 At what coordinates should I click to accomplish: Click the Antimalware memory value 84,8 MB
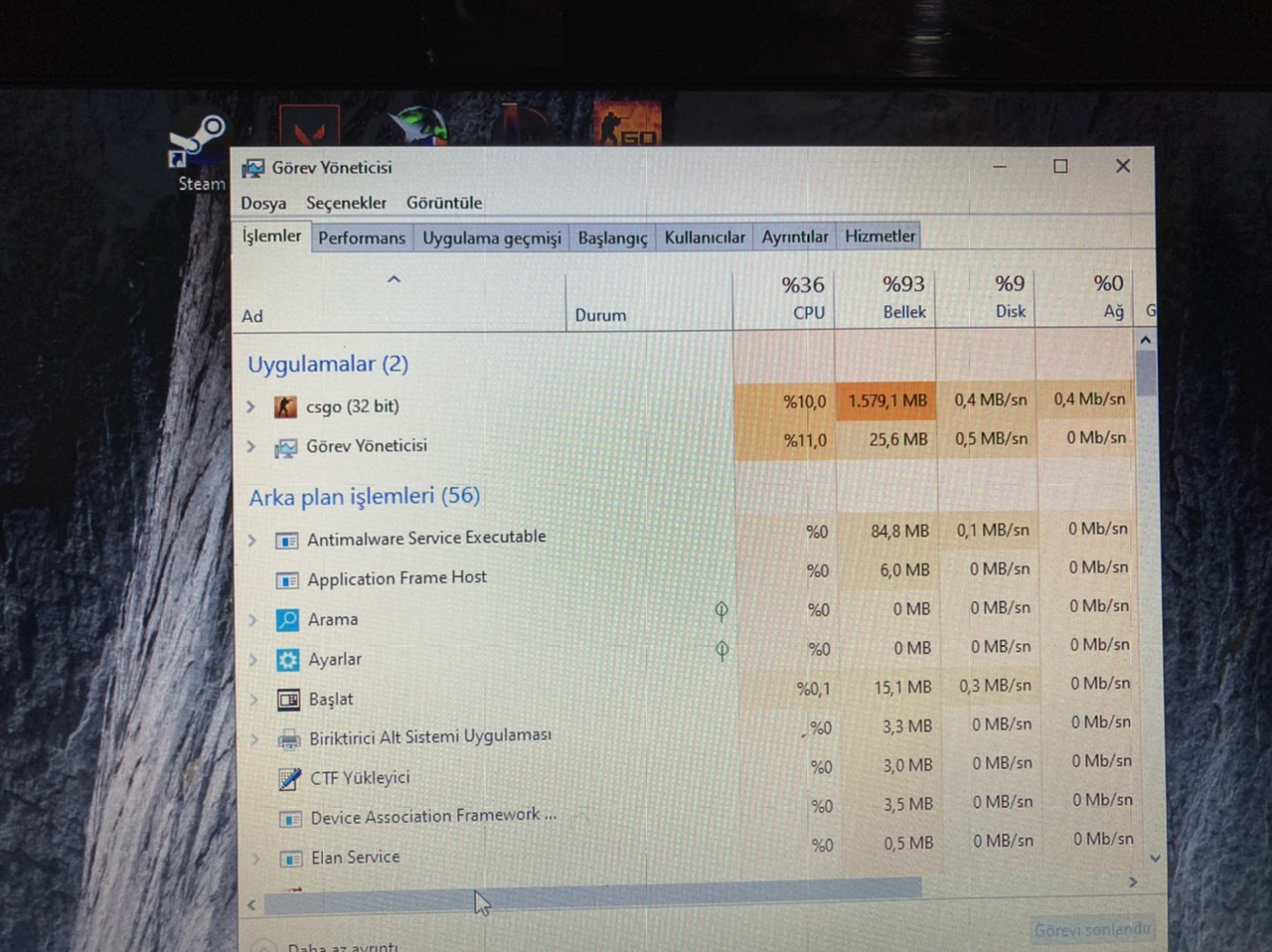pyautogui.click(x=899, y=531)
